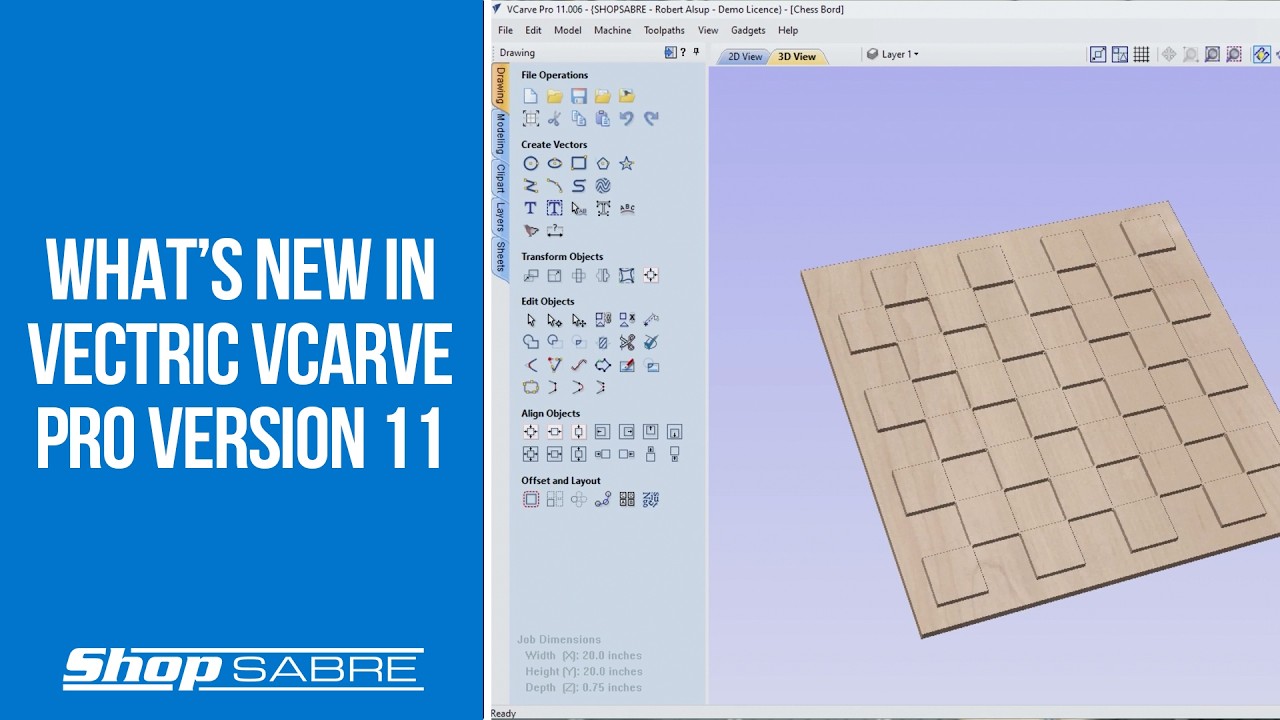Open the Layer 1 dropdown
The width and height of the screenshot is (1280, 720).
893,54
